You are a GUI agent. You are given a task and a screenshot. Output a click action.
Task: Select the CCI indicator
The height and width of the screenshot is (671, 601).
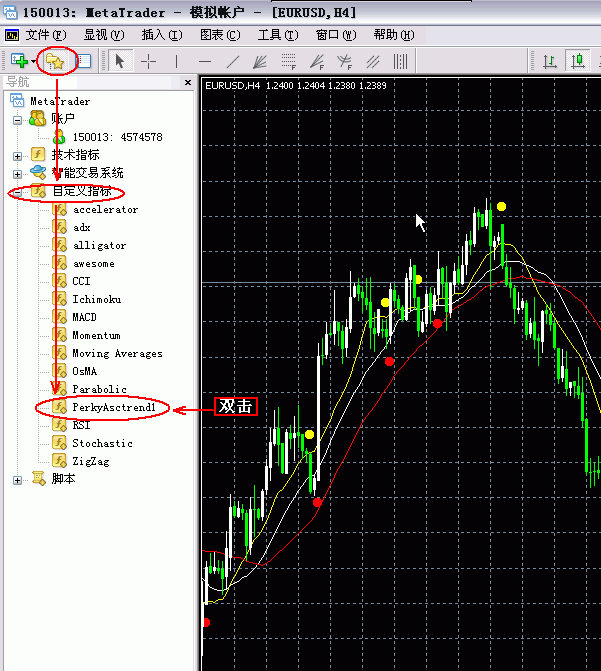[x=81, y=281]
